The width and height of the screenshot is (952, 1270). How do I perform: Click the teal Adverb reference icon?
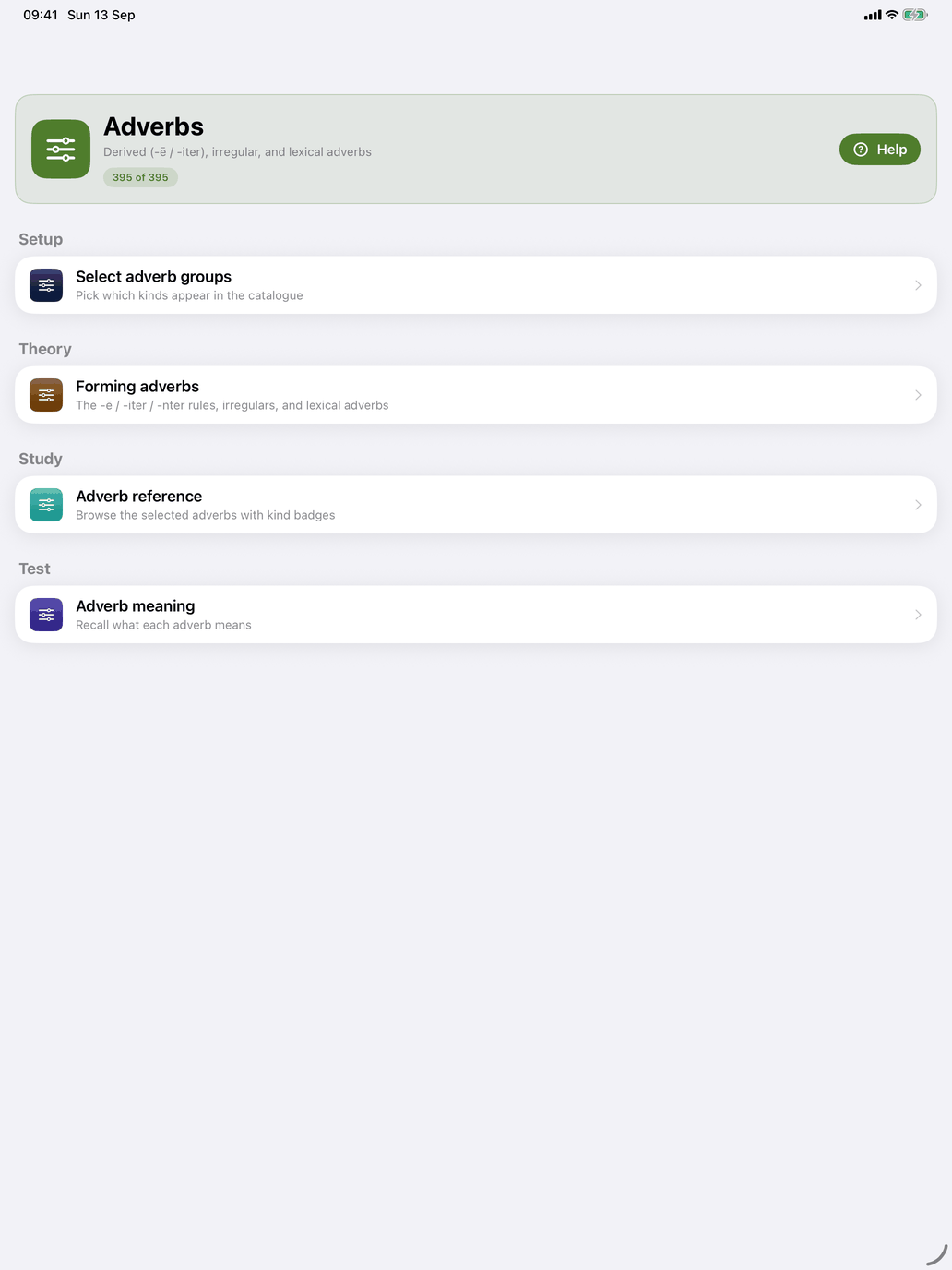coord(46,505)
